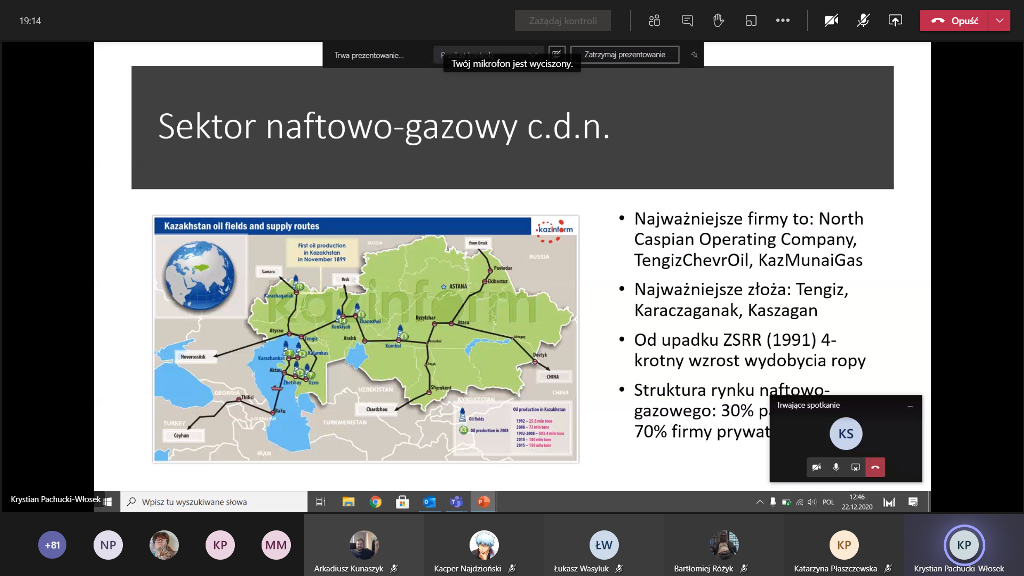1024x576 pixels.
Task: Click the Kazakhstan oil fields map image
Action: tap(366, 339)
